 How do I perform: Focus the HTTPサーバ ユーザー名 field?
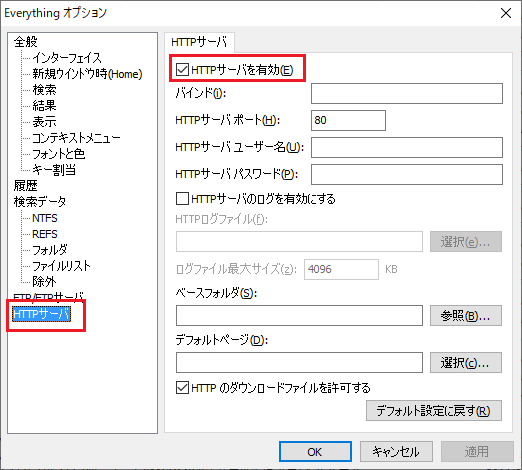click(x=407, y=147)
